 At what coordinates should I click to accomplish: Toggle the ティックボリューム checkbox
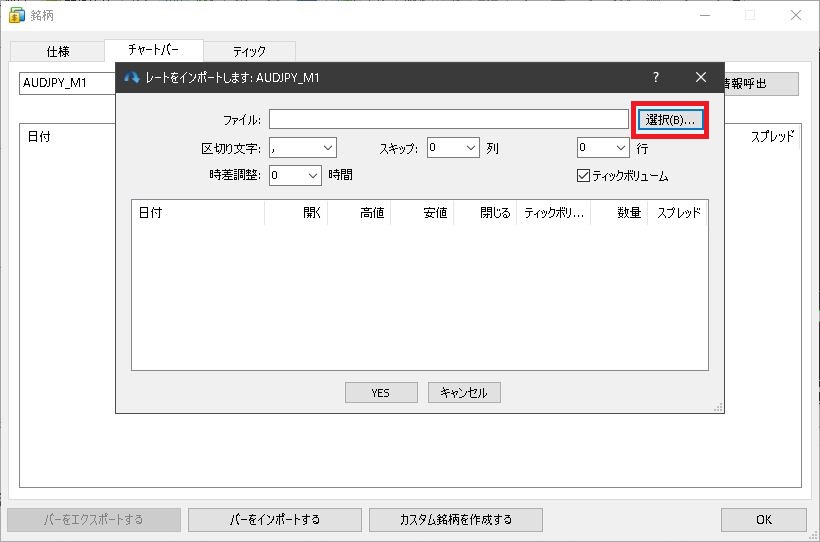(583, 176)
